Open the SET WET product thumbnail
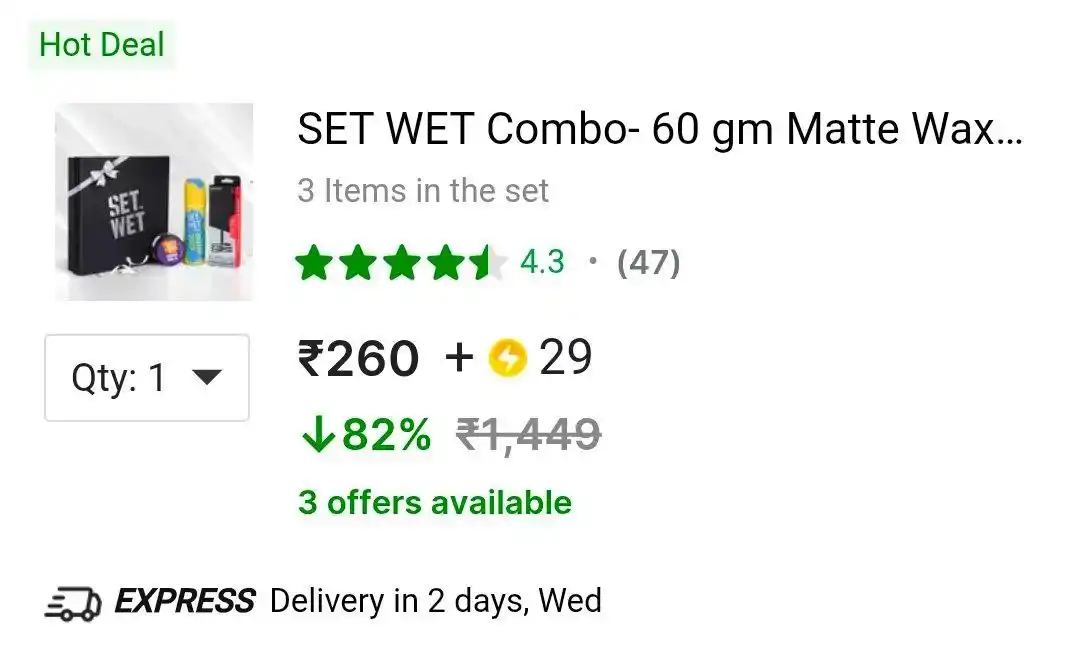The height and width of the screenshot is (669, 1080). [x=154, y=202]
